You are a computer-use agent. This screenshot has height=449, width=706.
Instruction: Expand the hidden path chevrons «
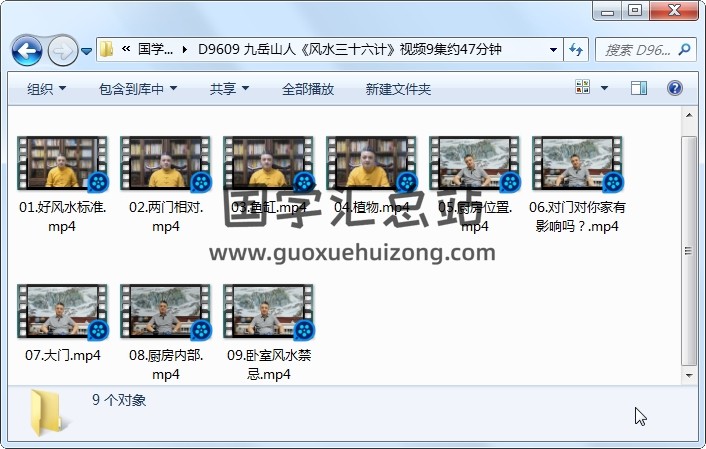click(126, 49)
